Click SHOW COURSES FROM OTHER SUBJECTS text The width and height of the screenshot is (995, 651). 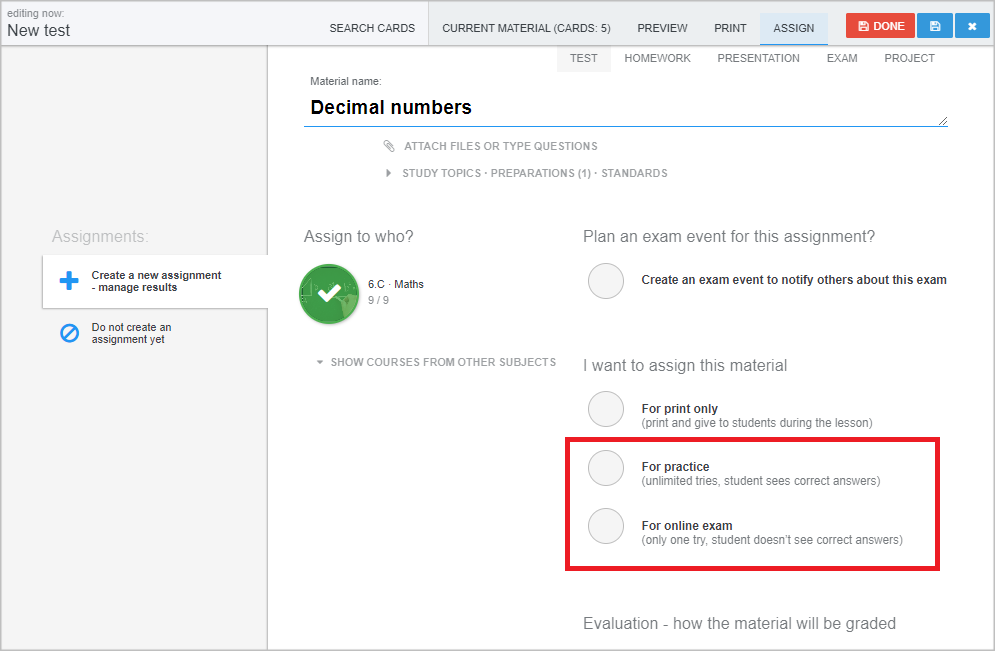(443, 362)
